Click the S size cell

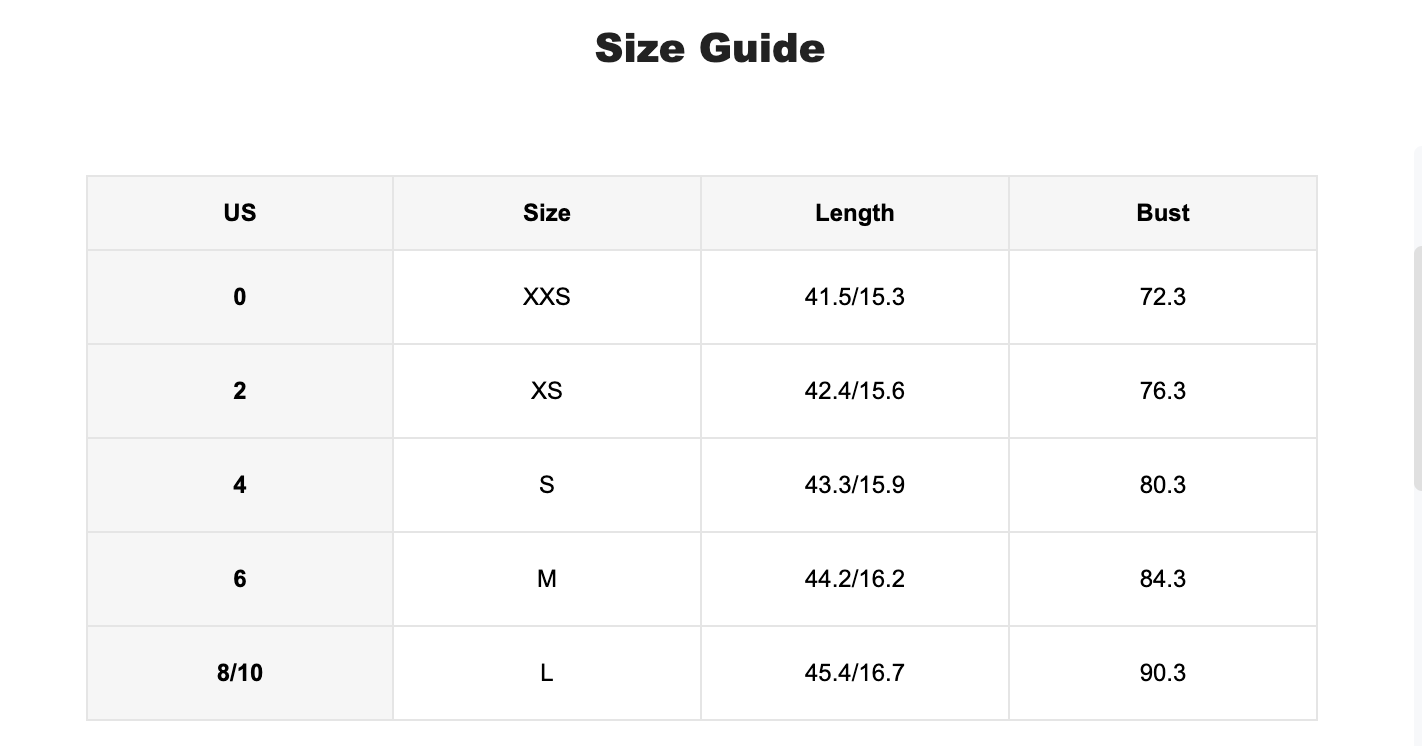[547, 485]
